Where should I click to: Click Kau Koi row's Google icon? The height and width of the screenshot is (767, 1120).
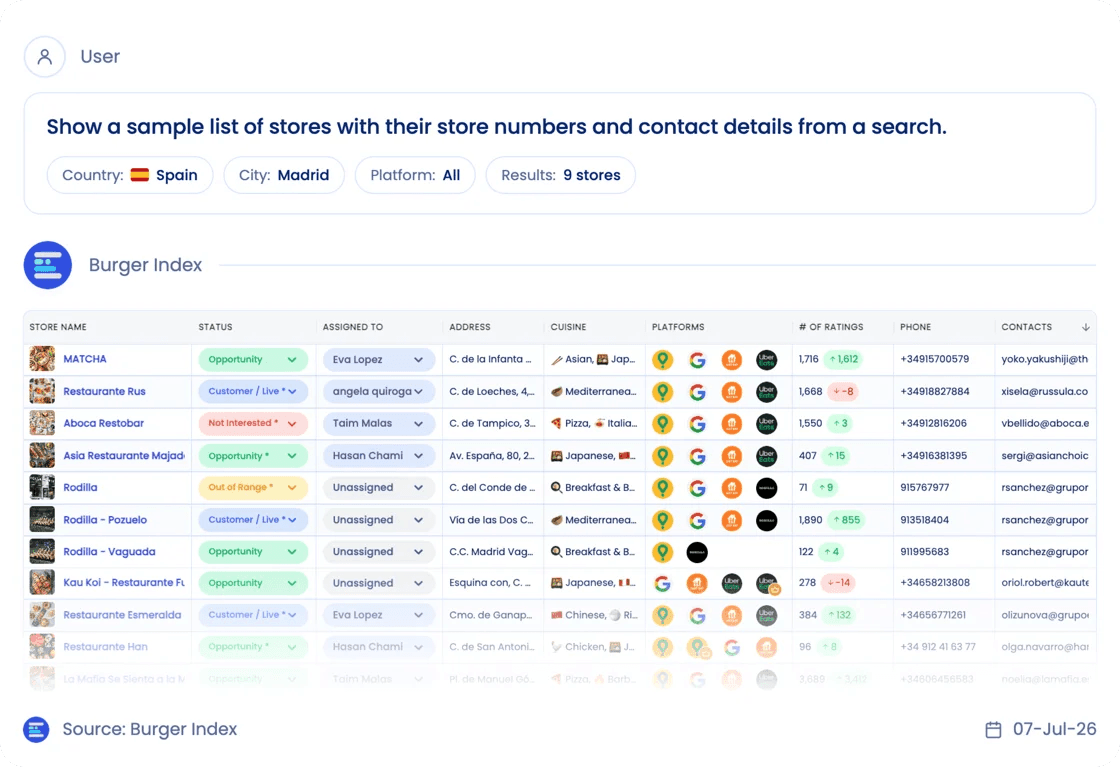point(663,583)
